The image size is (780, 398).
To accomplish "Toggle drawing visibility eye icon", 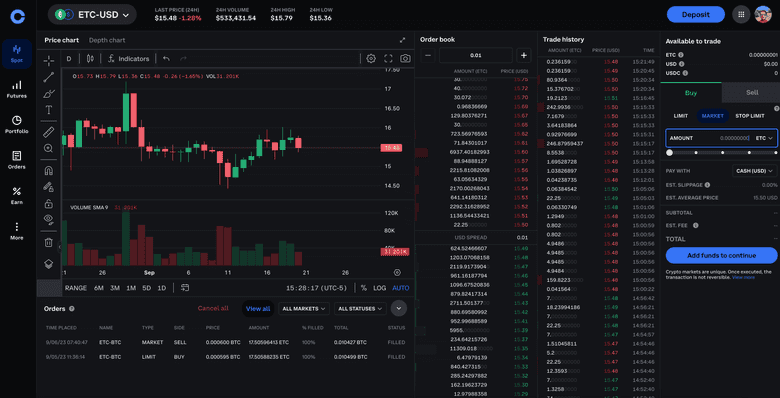I will coord(49,218).
